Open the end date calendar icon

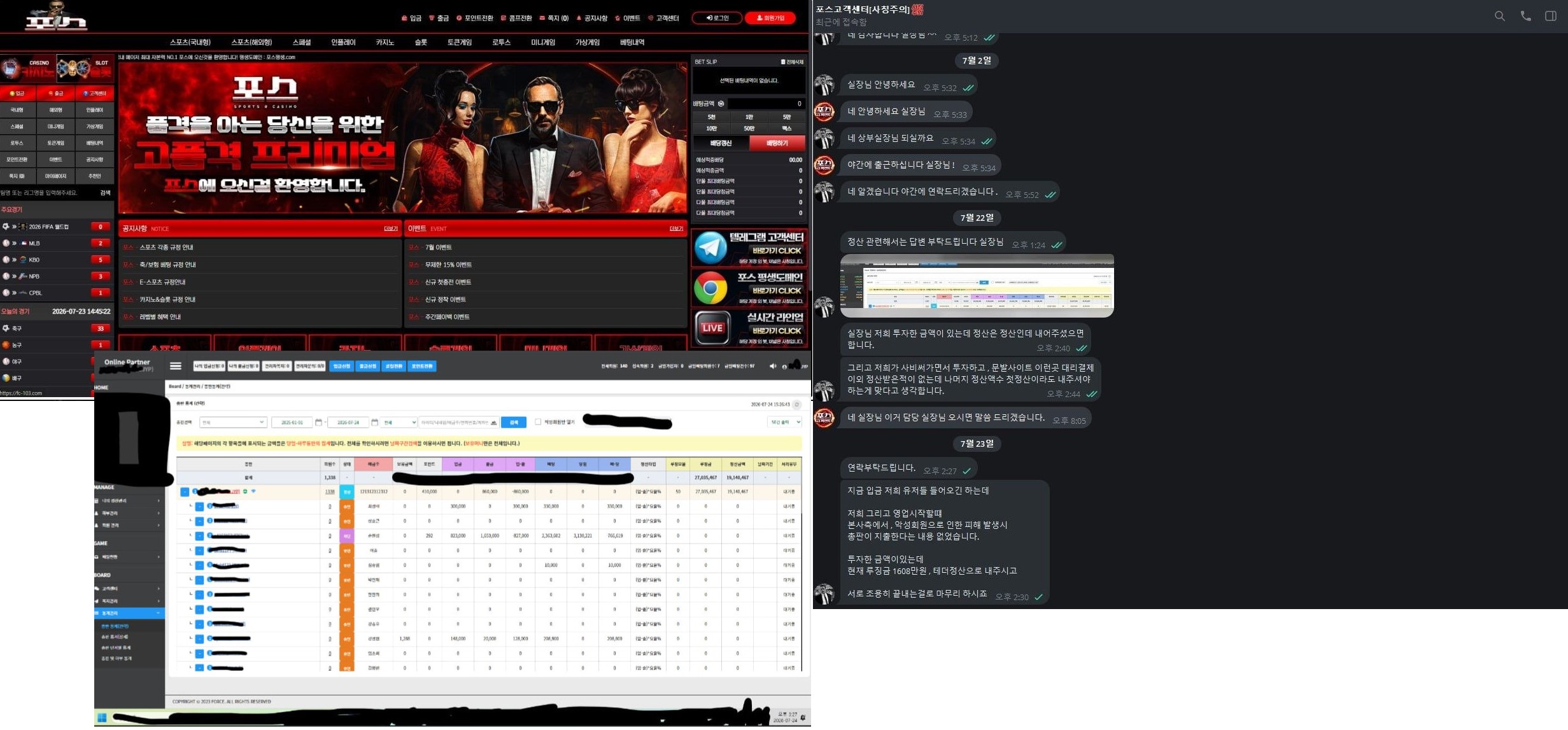point(374,422)
